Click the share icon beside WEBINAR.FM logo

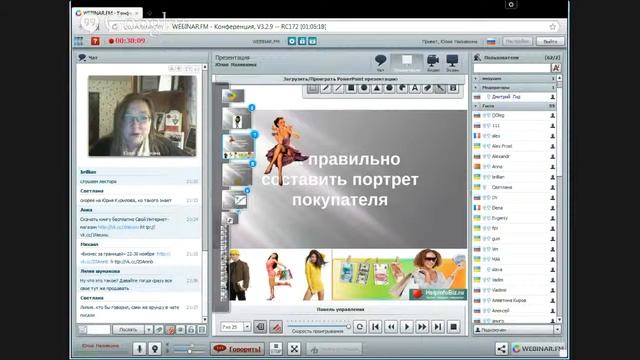point(501,348)
